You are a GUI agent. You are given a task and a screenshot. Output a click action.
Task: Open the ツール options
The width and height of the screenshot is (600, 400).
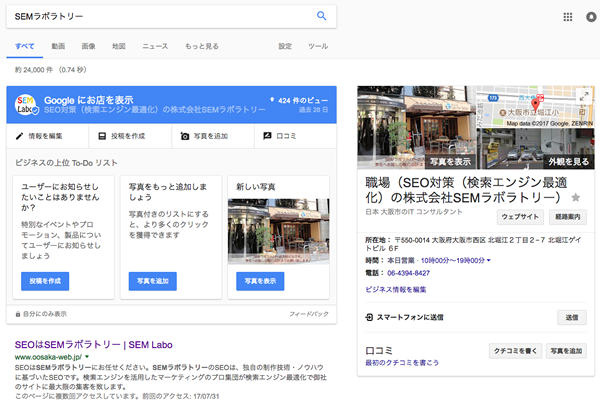[x=318, y=46]
